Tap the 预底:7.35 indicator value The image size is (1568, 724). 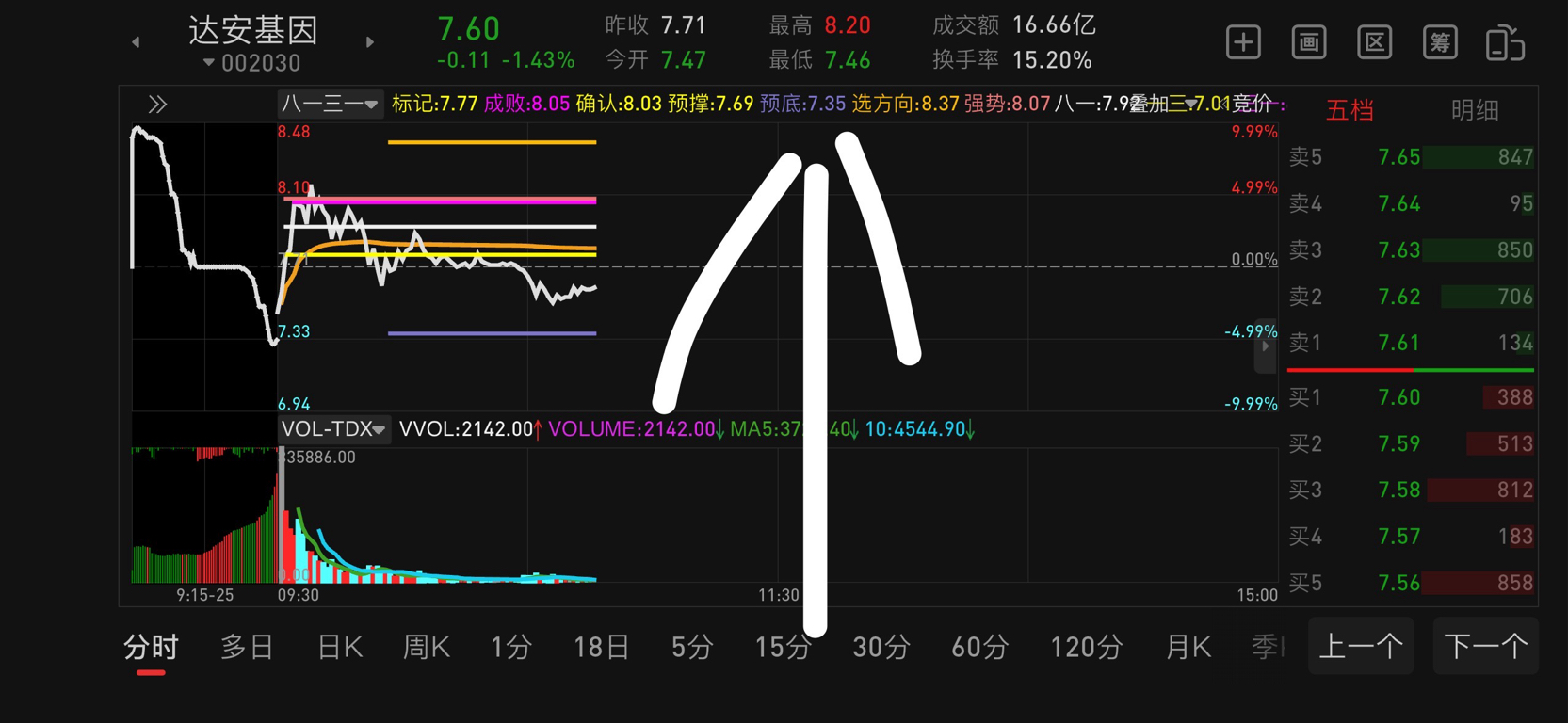[x=802, y=104]
